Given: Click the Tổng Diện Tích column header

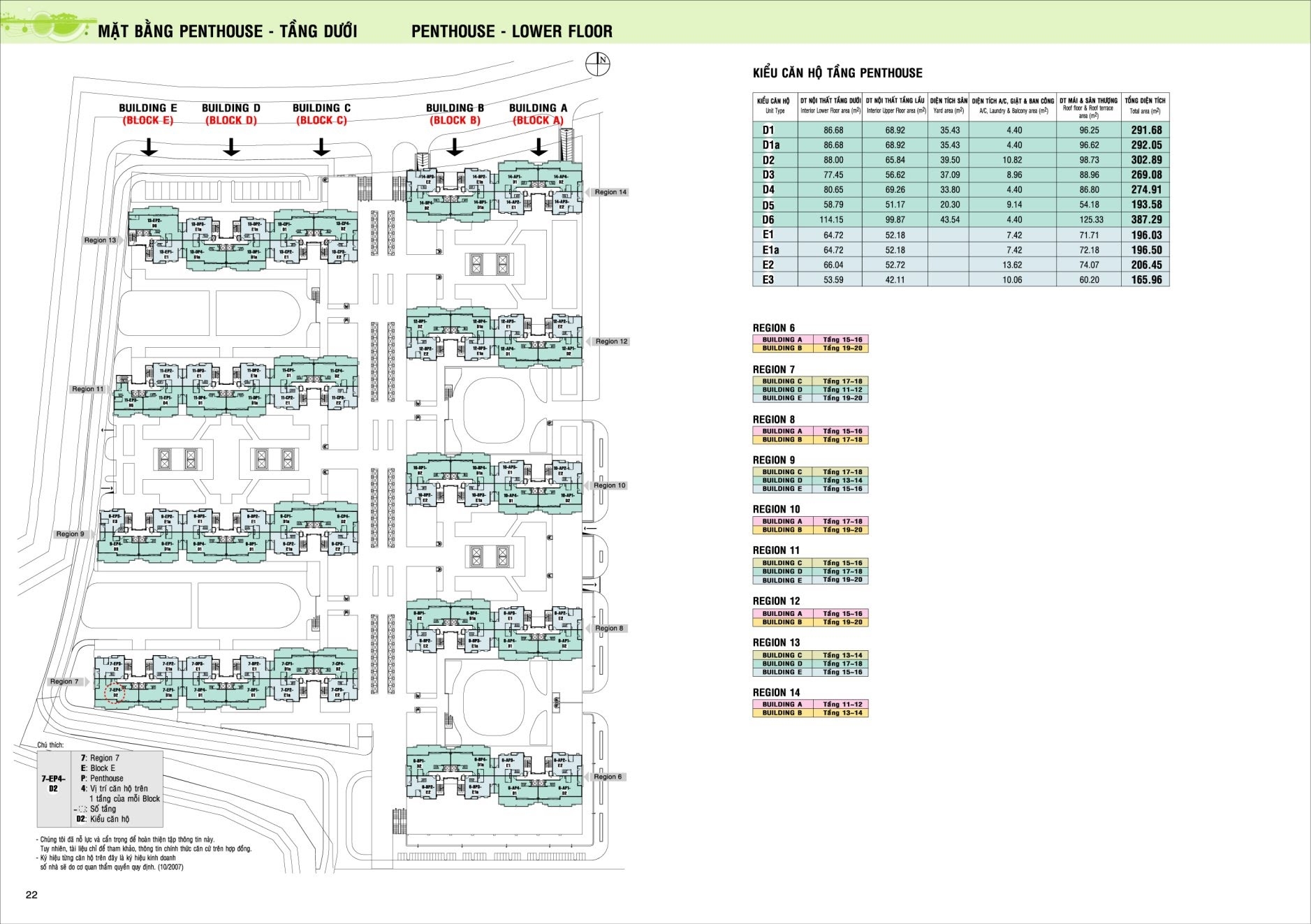Looking at the screenshot, I should (1145, 106).
